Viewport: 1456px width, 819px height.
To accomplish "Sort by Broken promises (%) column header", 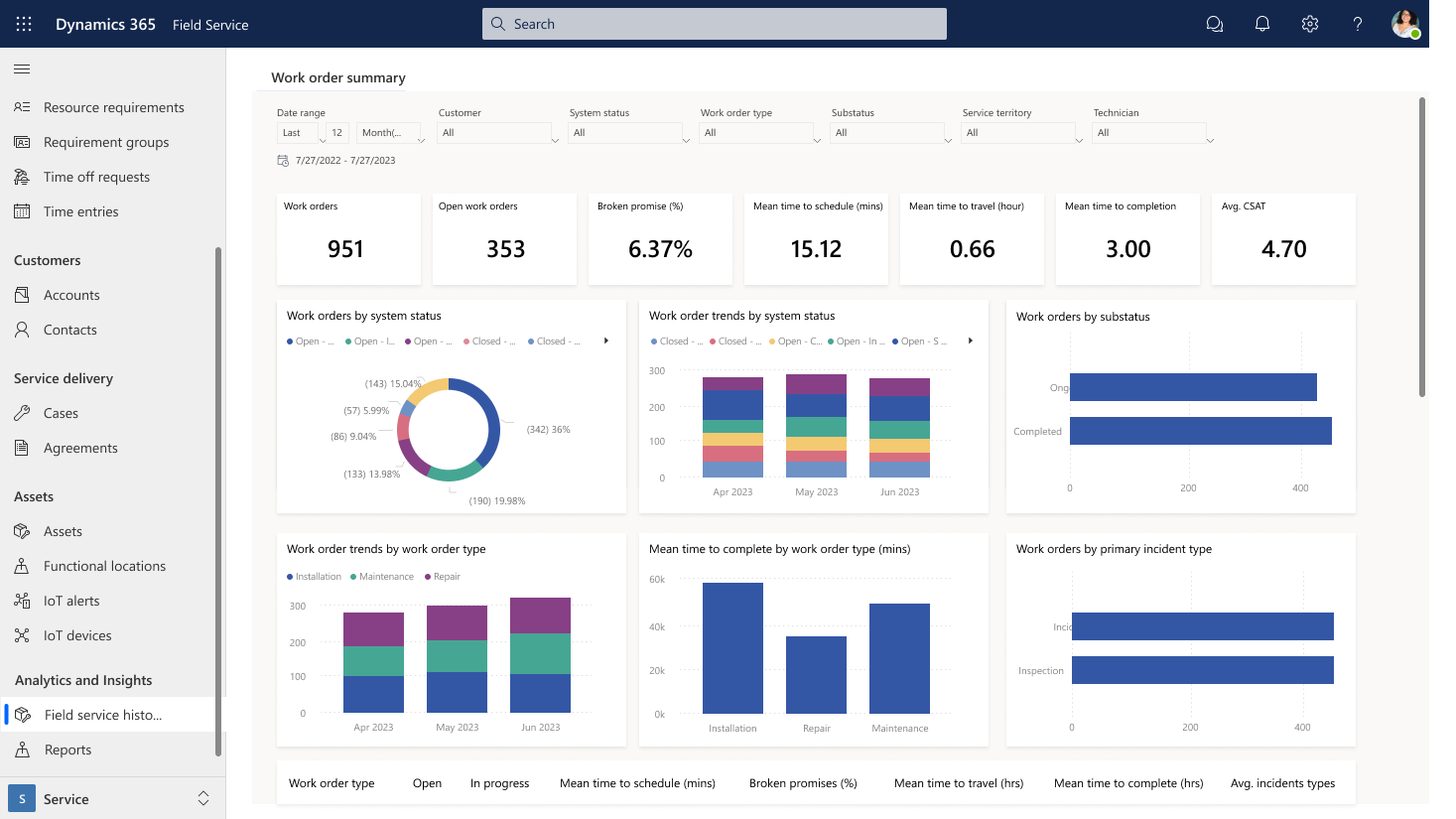I will 803,783.
